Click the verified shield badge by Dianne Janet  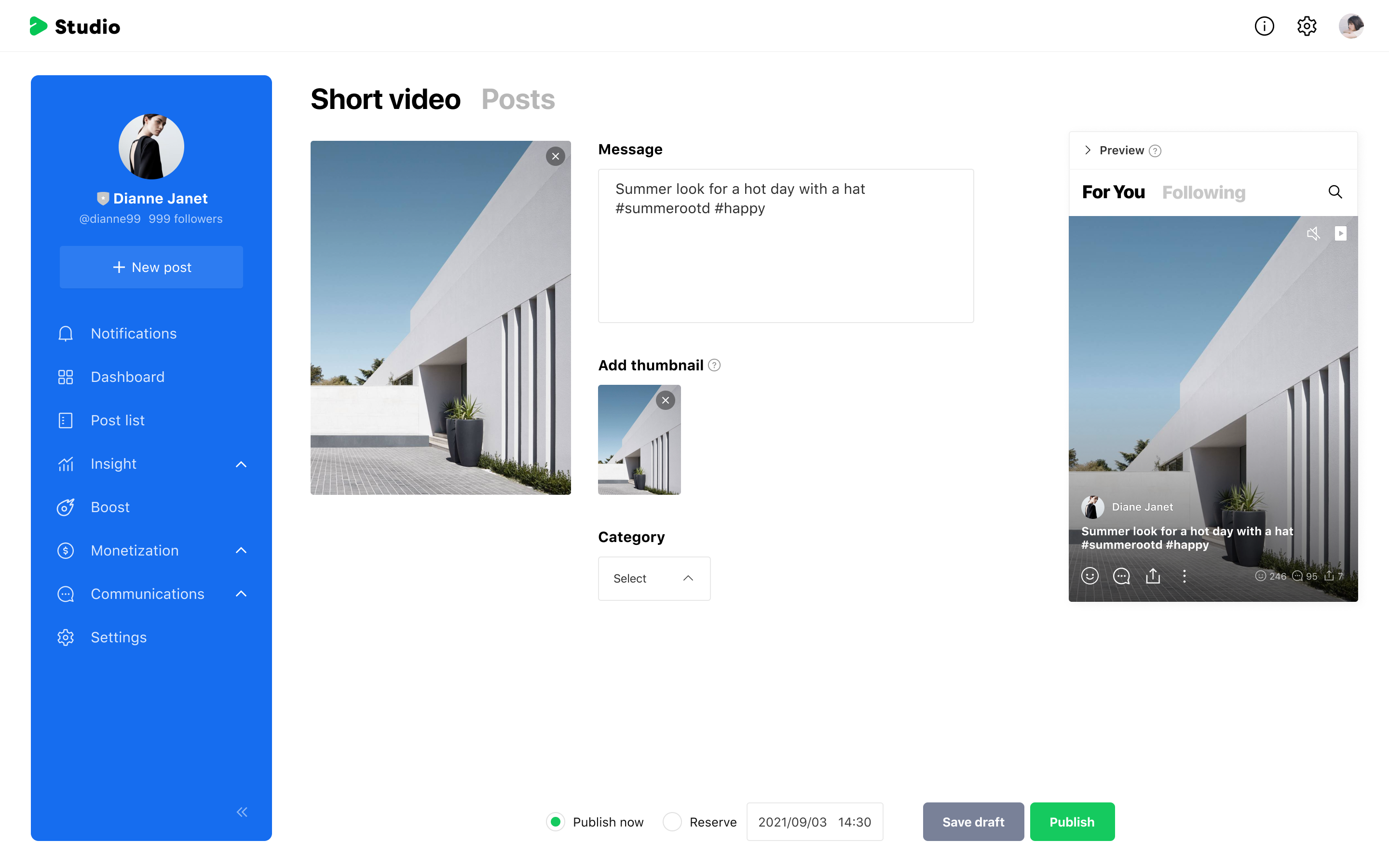tap(103, 199)
